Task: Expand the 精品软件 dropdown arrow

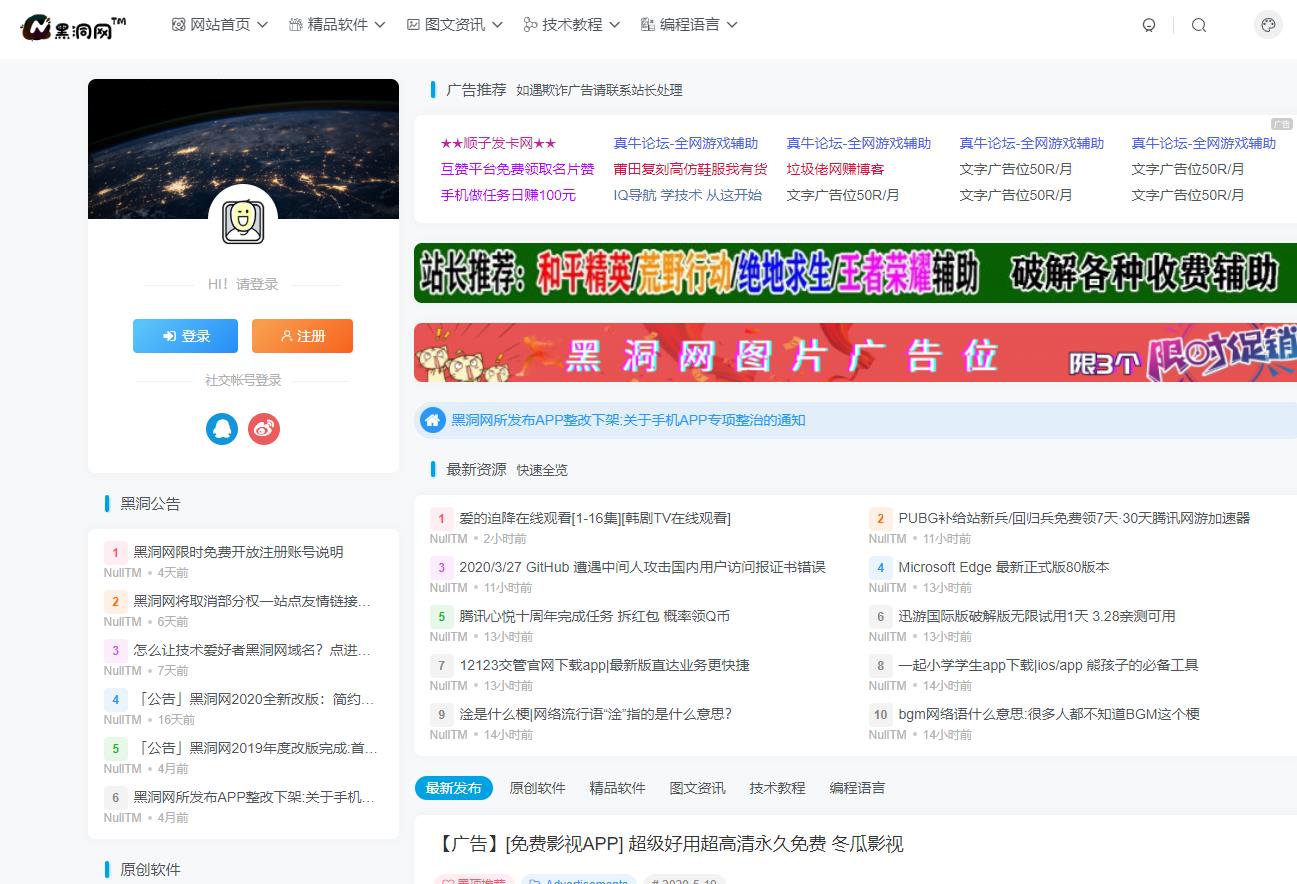Action: 380,25
